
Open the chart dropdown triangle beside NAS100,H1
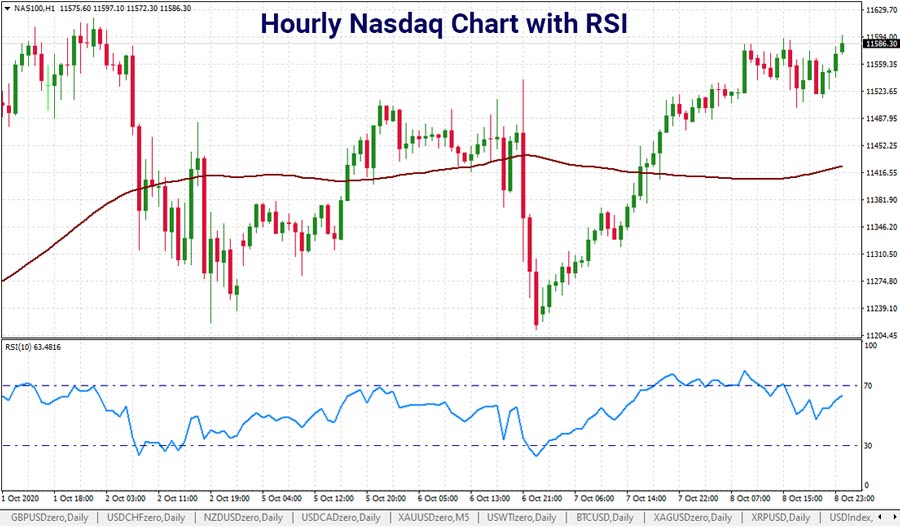[x=7, y=9]
